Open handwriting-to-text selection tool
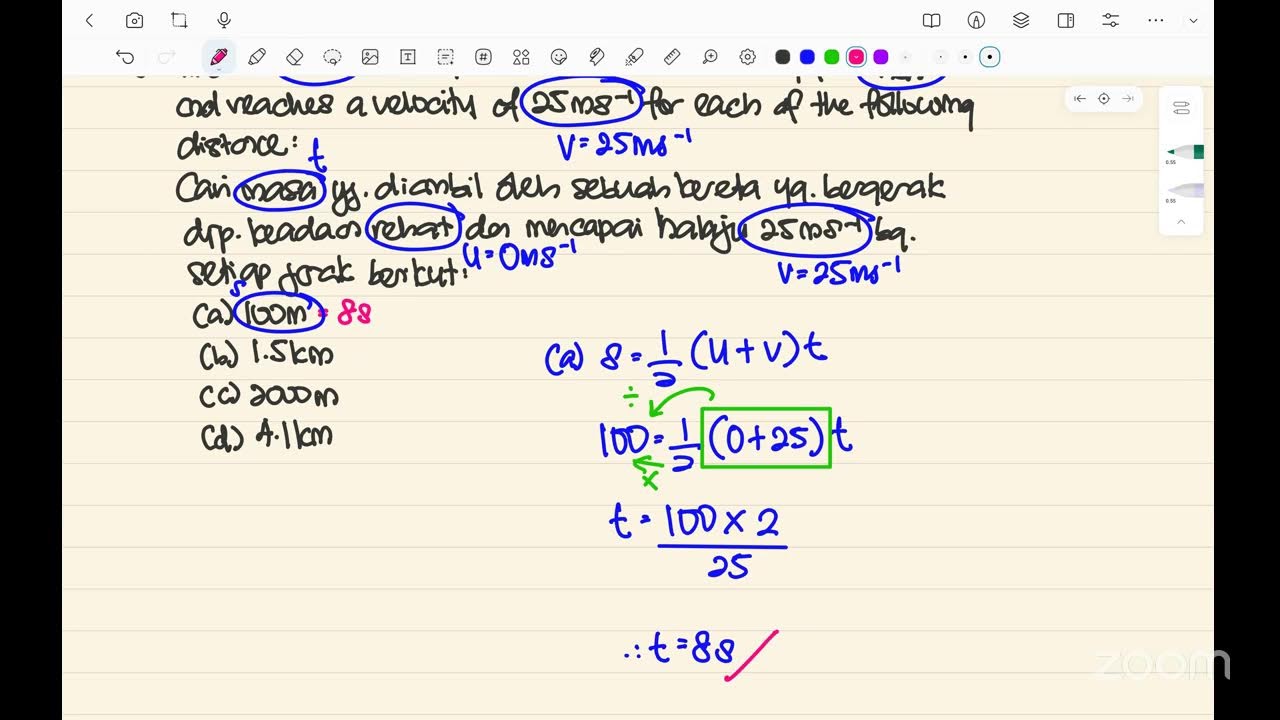This screenshot has height=720, width=1280. tap(446, 57)
